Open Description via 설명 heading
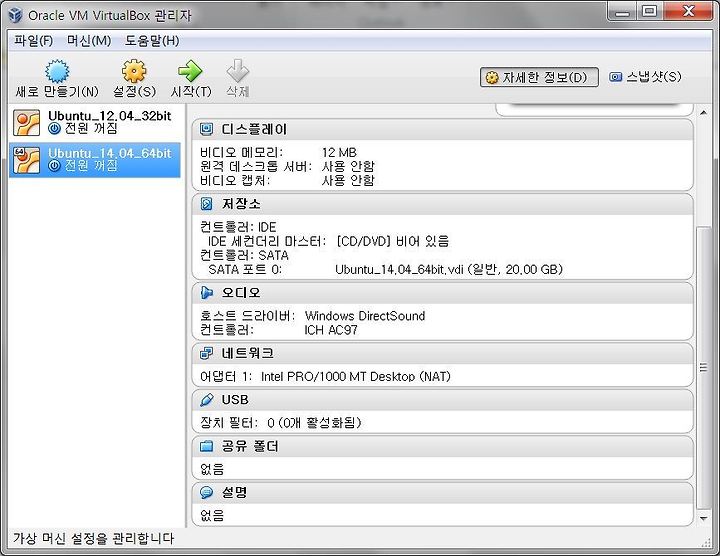The image size is (720, 556). point(234,493)
